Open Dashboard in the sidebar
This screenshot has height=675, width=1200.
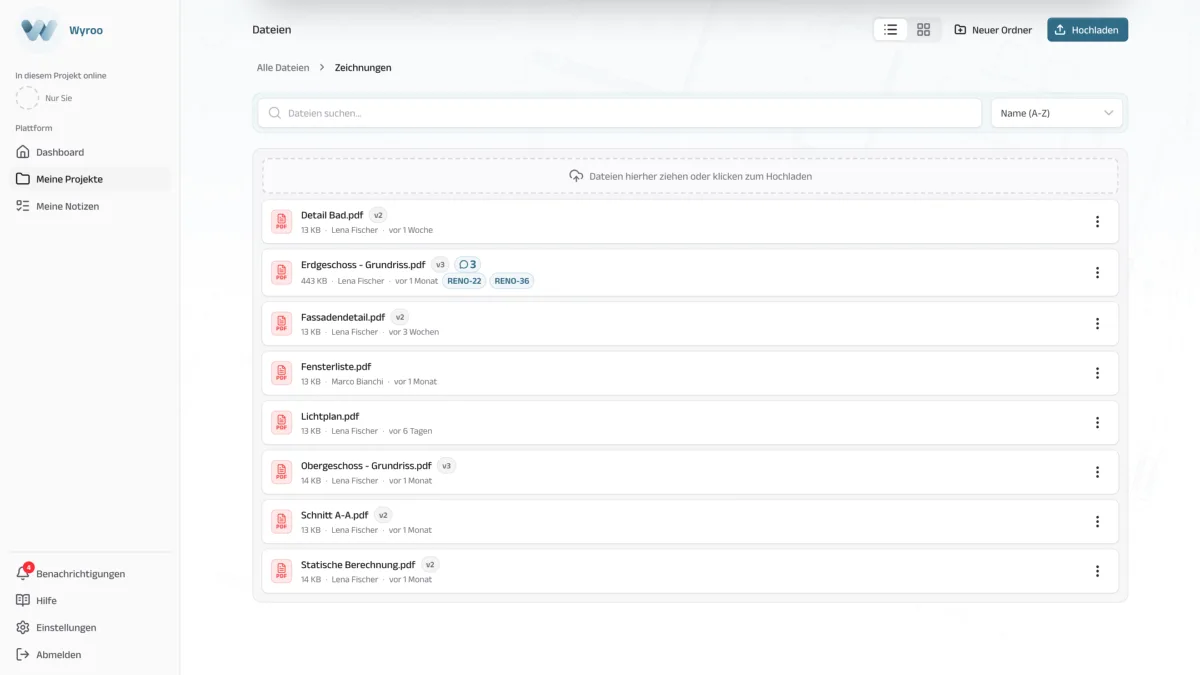pyautogui.click(x=90, y=152)
